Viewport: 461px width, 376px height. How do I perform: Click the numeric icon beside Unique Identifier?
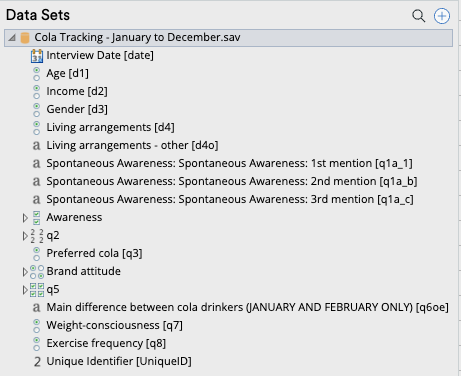point(37,362)
